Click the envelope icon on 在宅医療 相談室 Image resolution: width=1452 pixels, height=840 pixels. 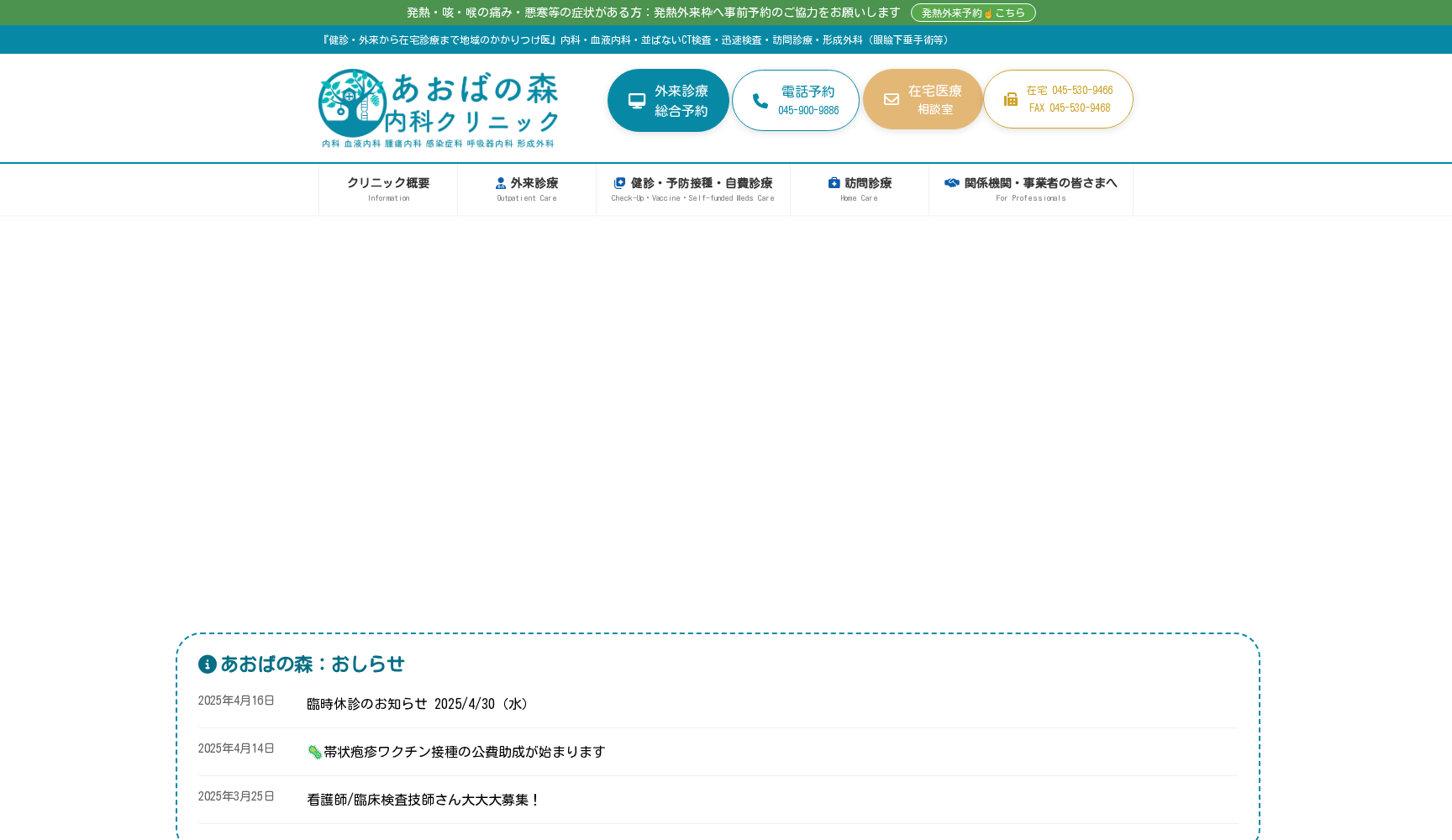pyautogui.click(x=892, y=99)
